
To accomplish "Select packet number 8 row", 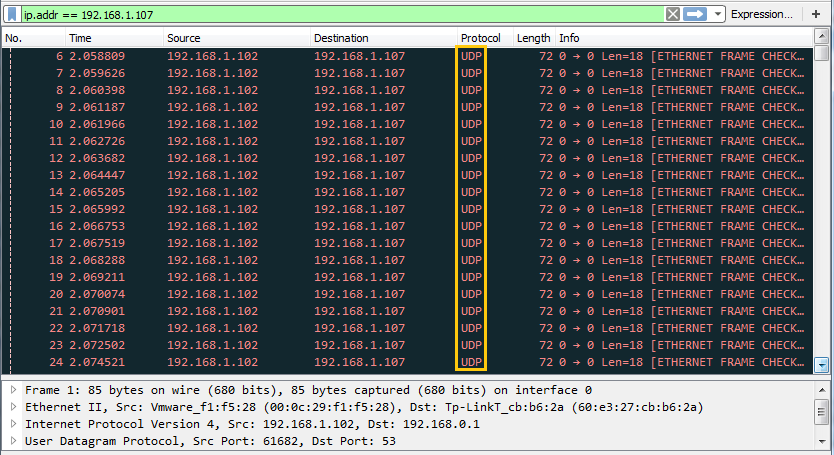I will tap(408, 90).
